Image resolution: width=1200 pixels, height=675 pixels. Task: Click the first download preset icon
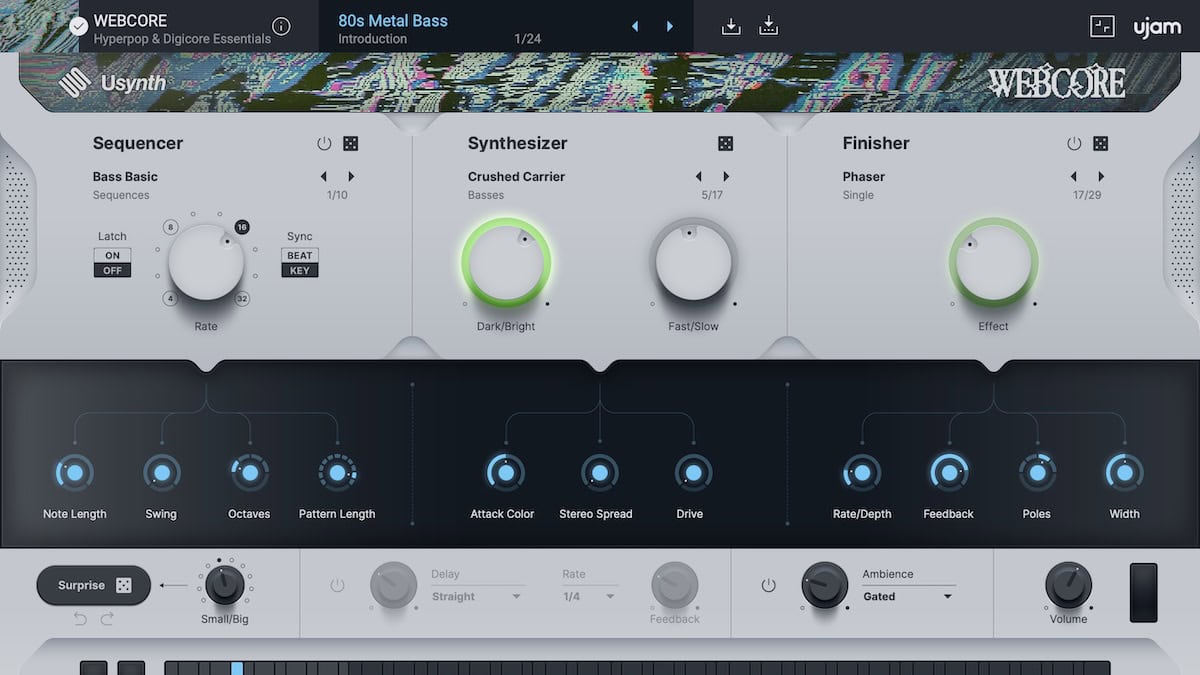click(x=731, y=27)
